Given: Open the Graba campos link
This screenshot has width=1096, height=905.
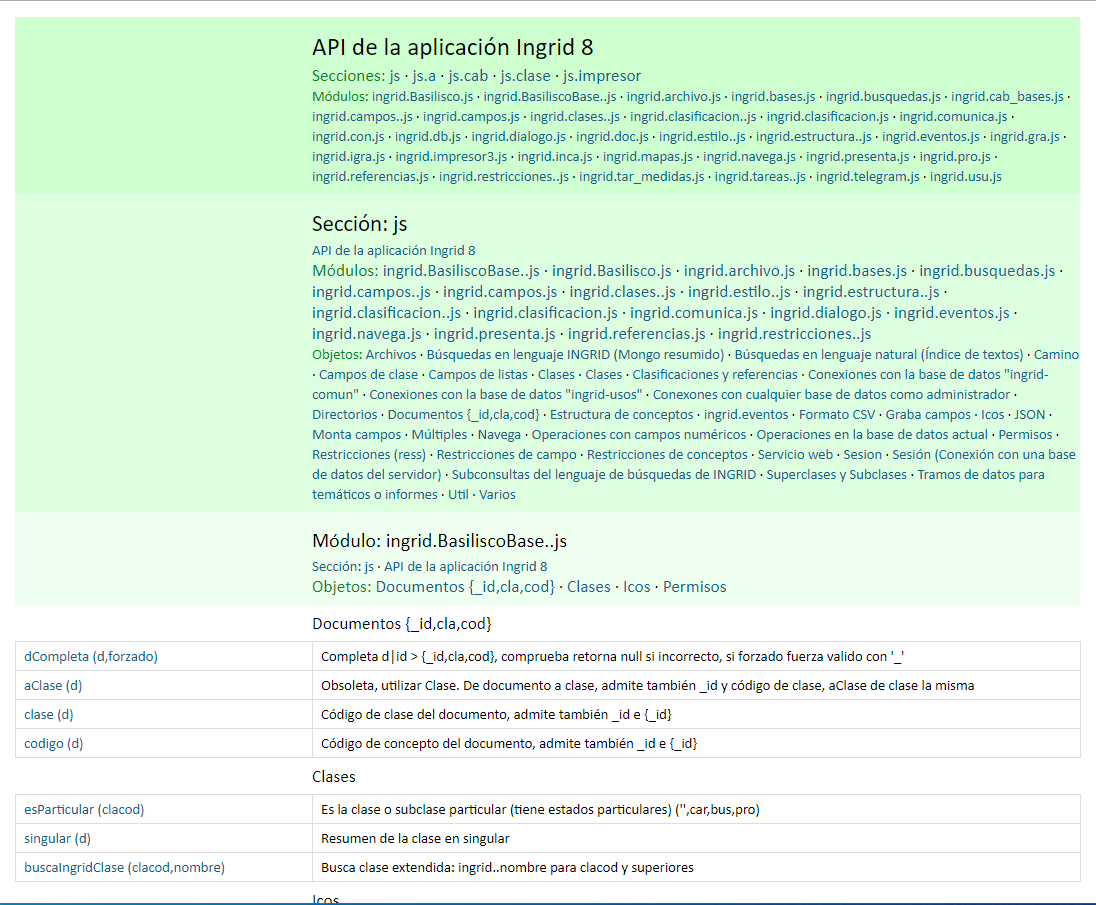Looking at the screenshot, I should 928,414.
